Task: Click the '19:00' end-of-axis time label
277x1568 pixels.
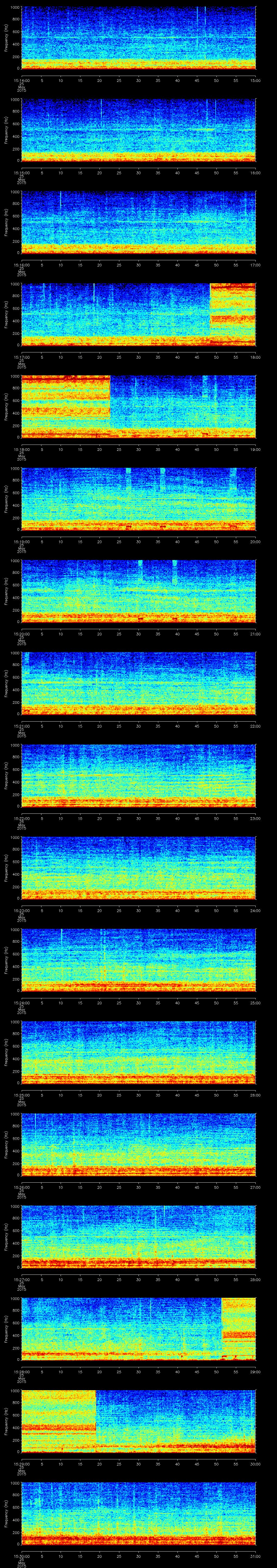Action: click(x=256, y=450)
